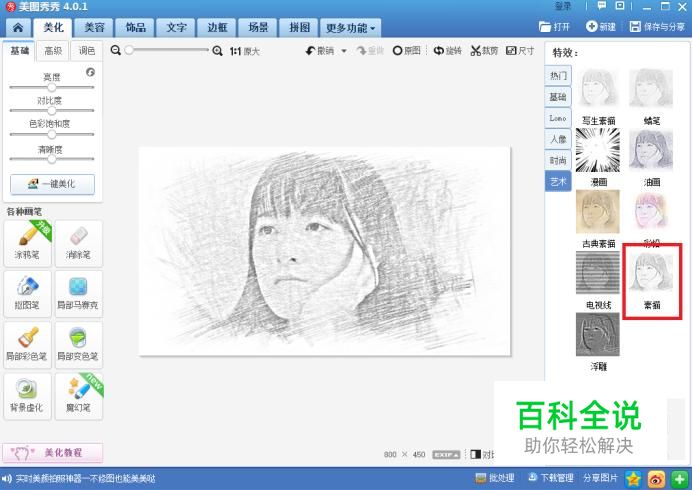Click the zoom out magnifier icon

click(116, 50)
